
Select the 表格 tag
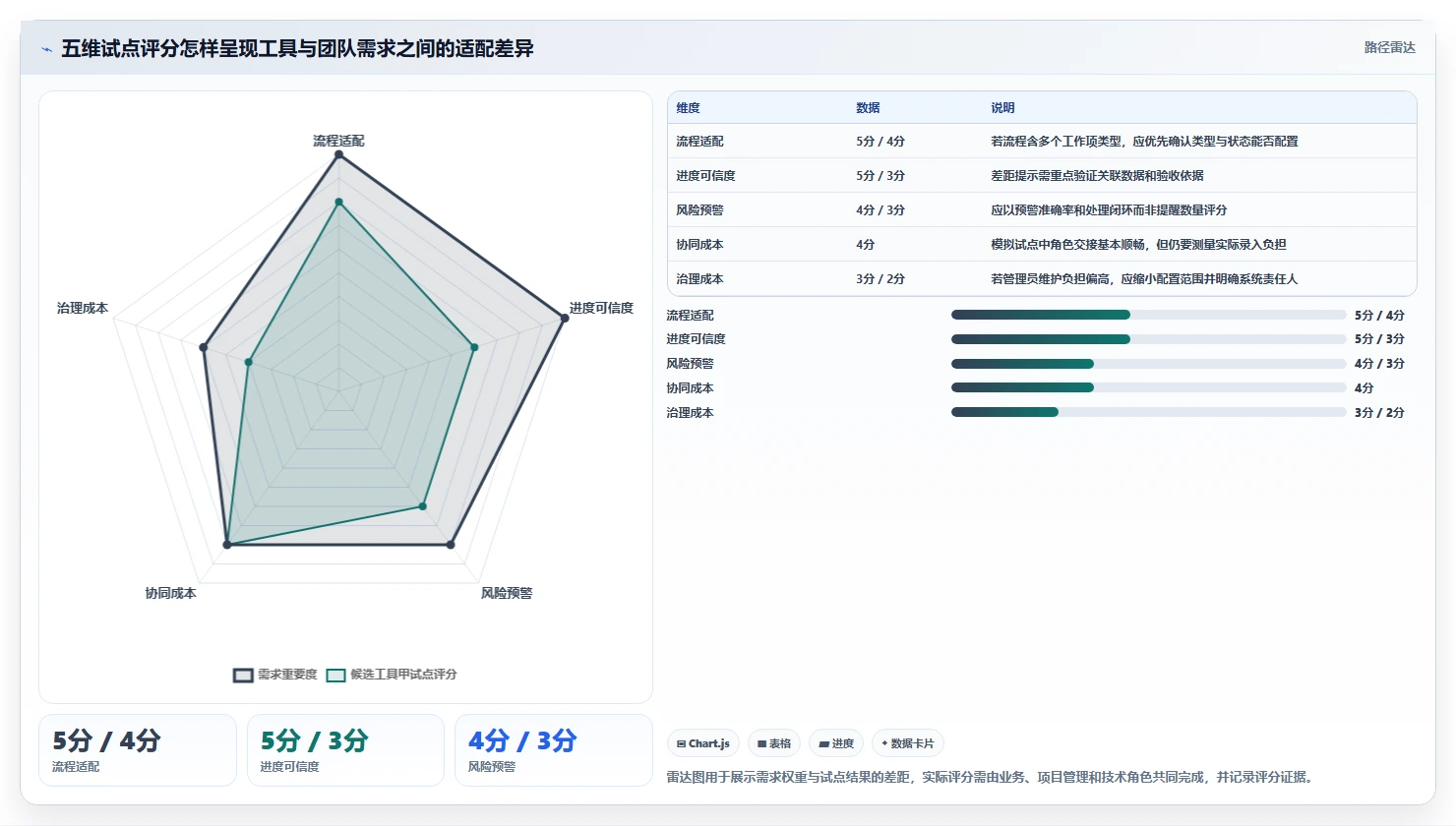774,743
